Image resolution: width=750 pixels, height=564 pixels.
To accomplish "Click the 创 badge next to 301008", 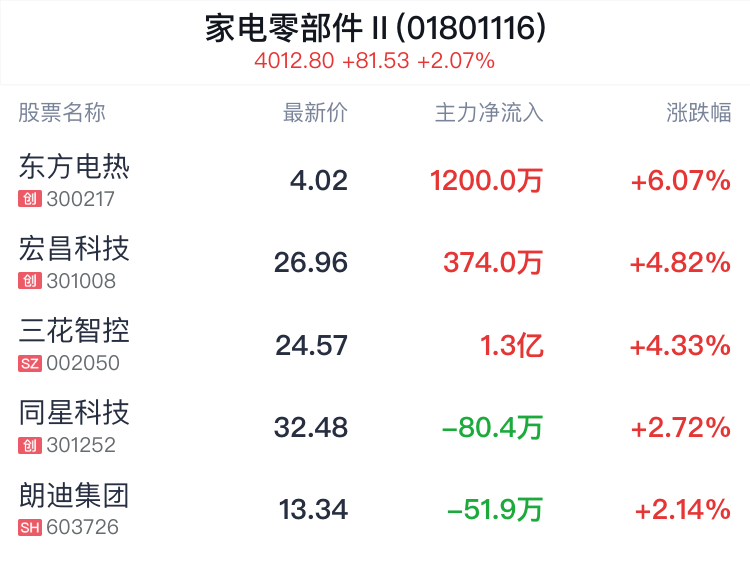I will point(30,281).
